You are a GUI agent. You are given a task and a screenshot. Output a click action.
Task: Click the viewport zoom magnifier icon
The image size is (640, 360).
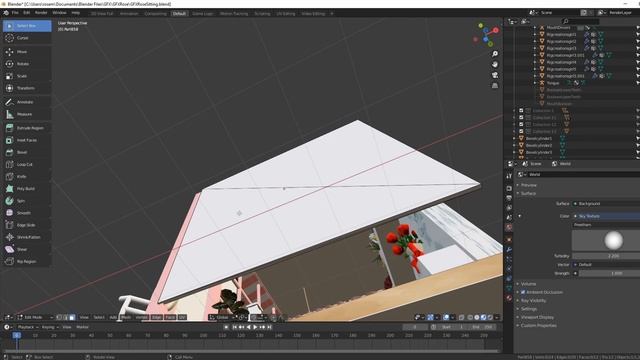[495, 54]
